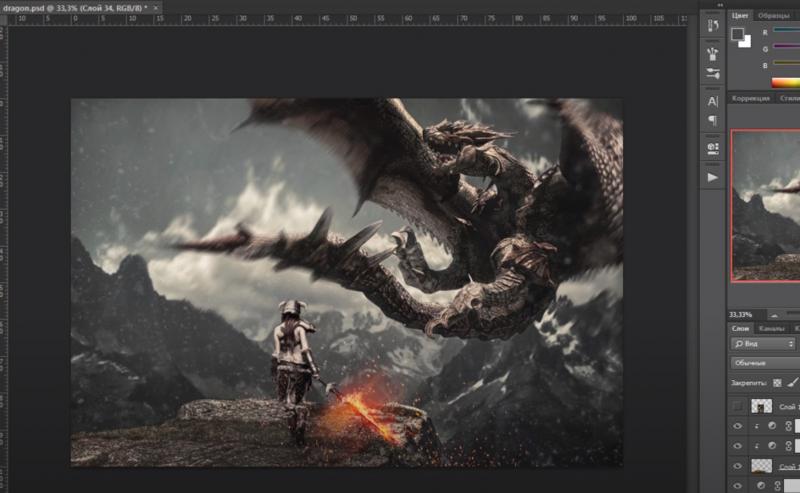
Task: Click lock transparent pixels checkerboard icon
Action: click(x=777, y=382)
